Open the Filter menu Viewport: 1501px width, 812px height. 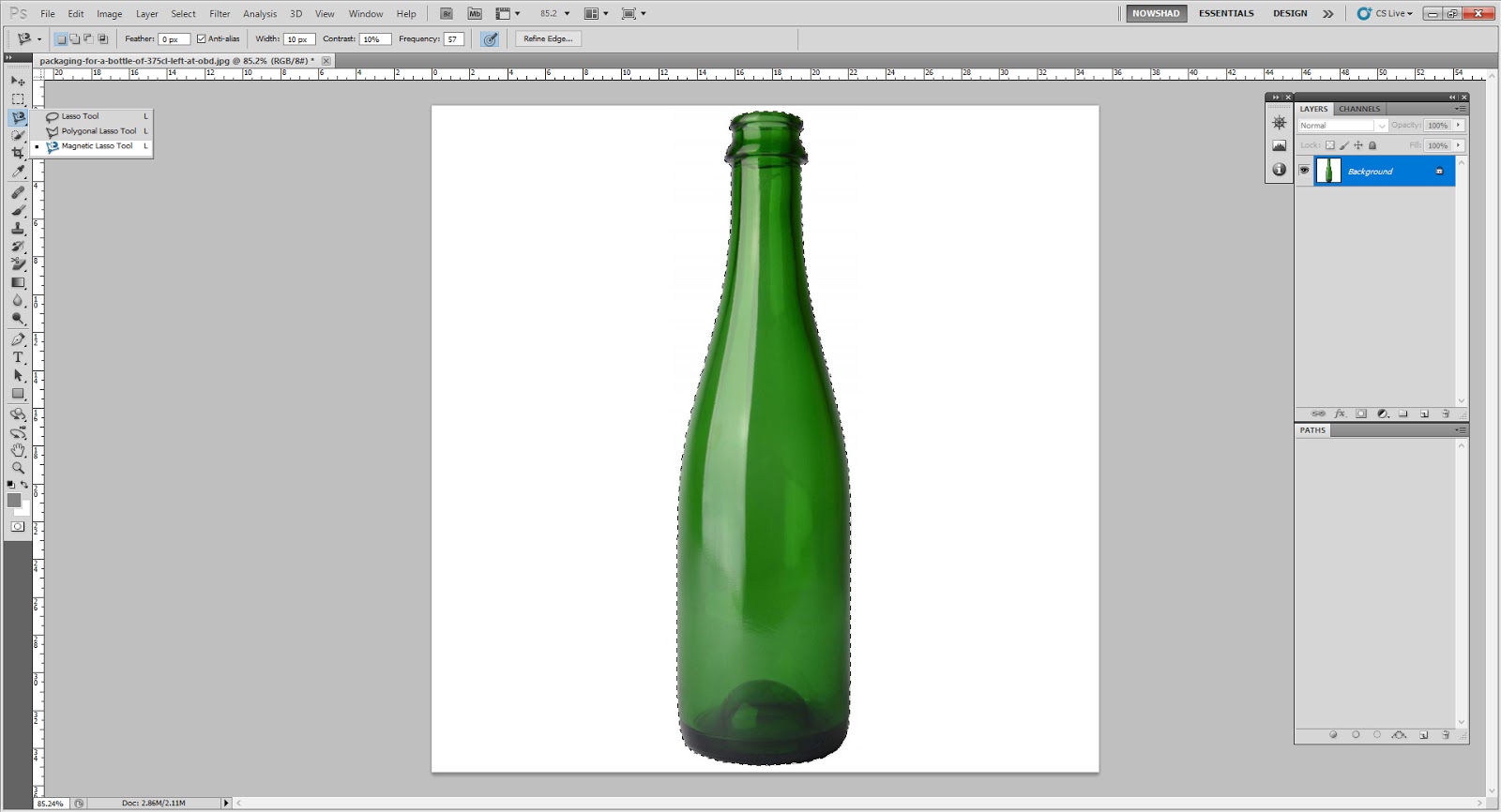click(220, 14)
